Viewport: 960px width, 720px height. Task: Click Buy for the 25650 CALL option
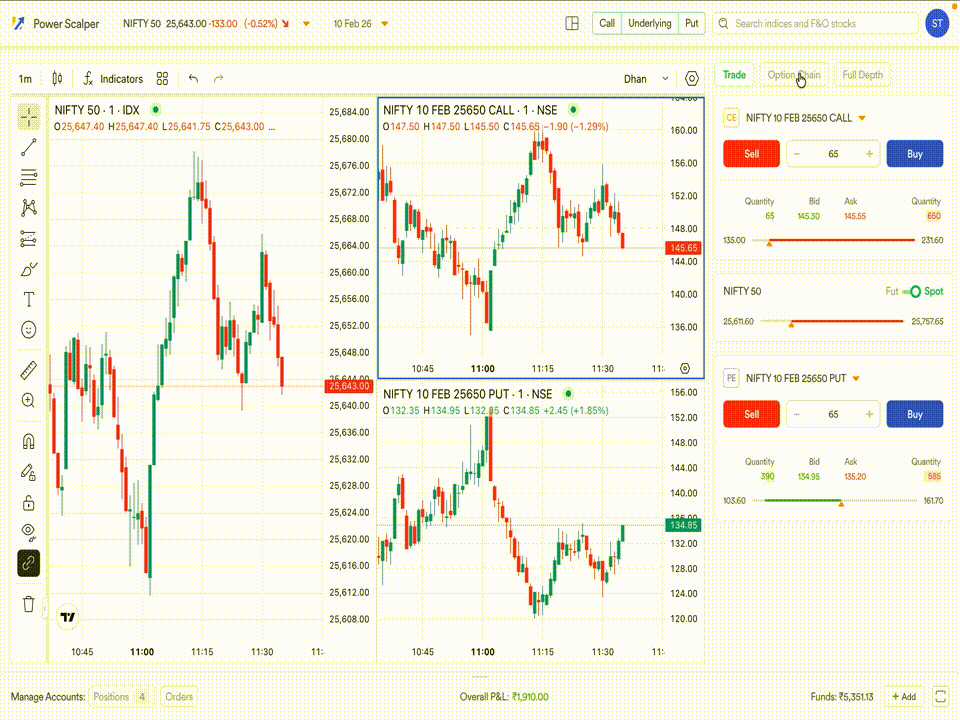pos(914,154)
